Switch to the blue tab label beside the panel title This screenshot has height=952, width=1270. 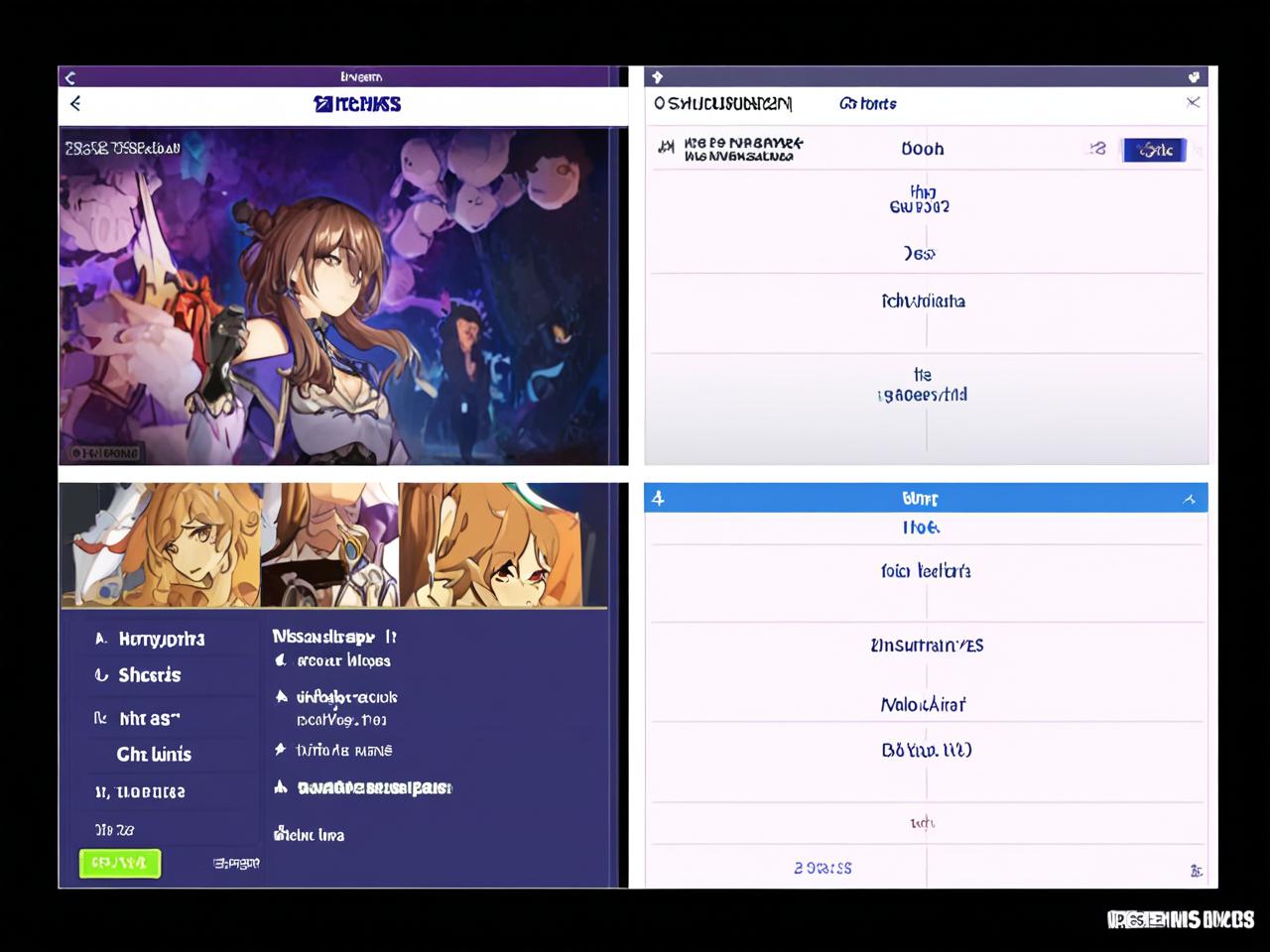click(867, 103)
